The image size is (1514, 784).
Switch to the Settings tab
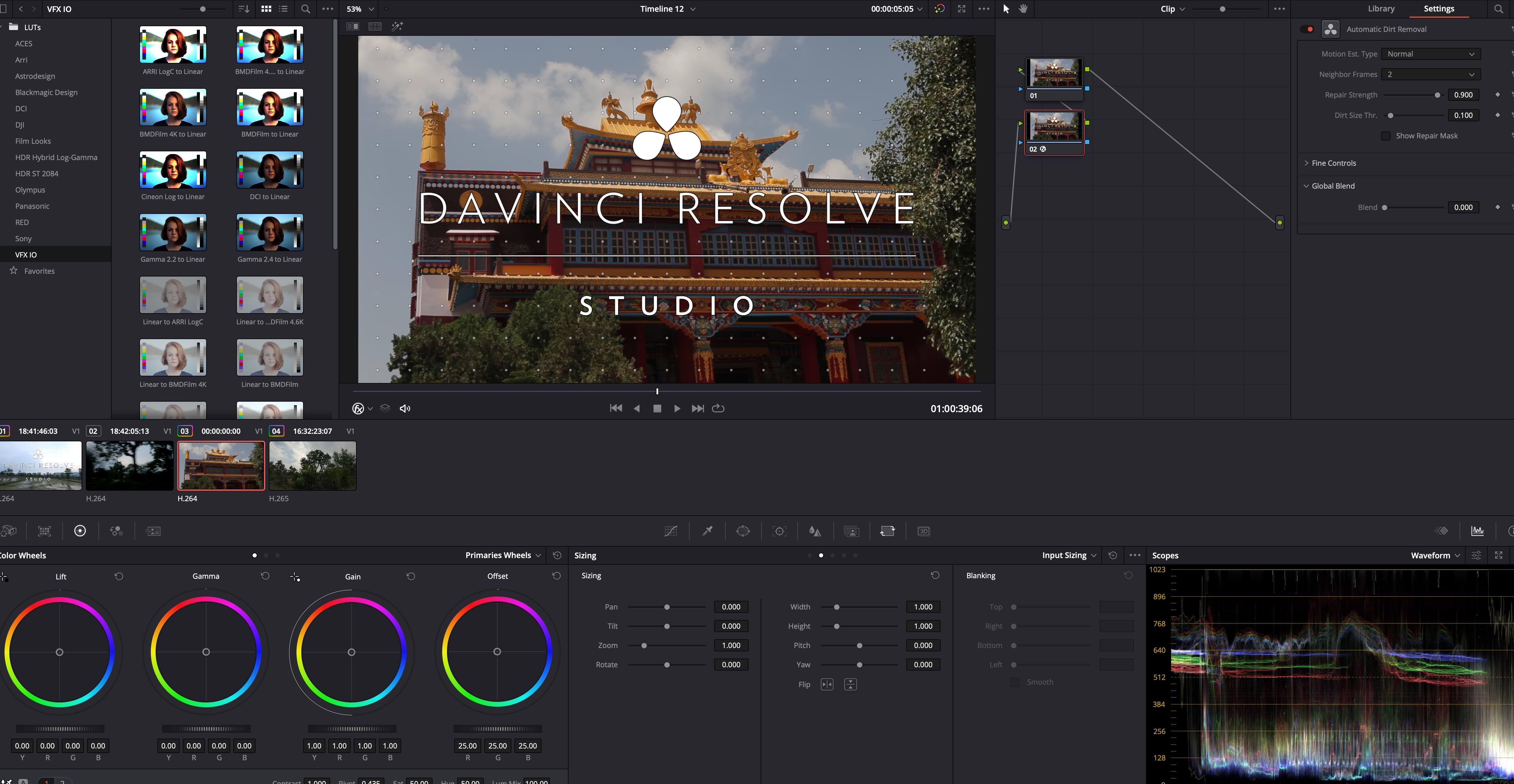1439,9
